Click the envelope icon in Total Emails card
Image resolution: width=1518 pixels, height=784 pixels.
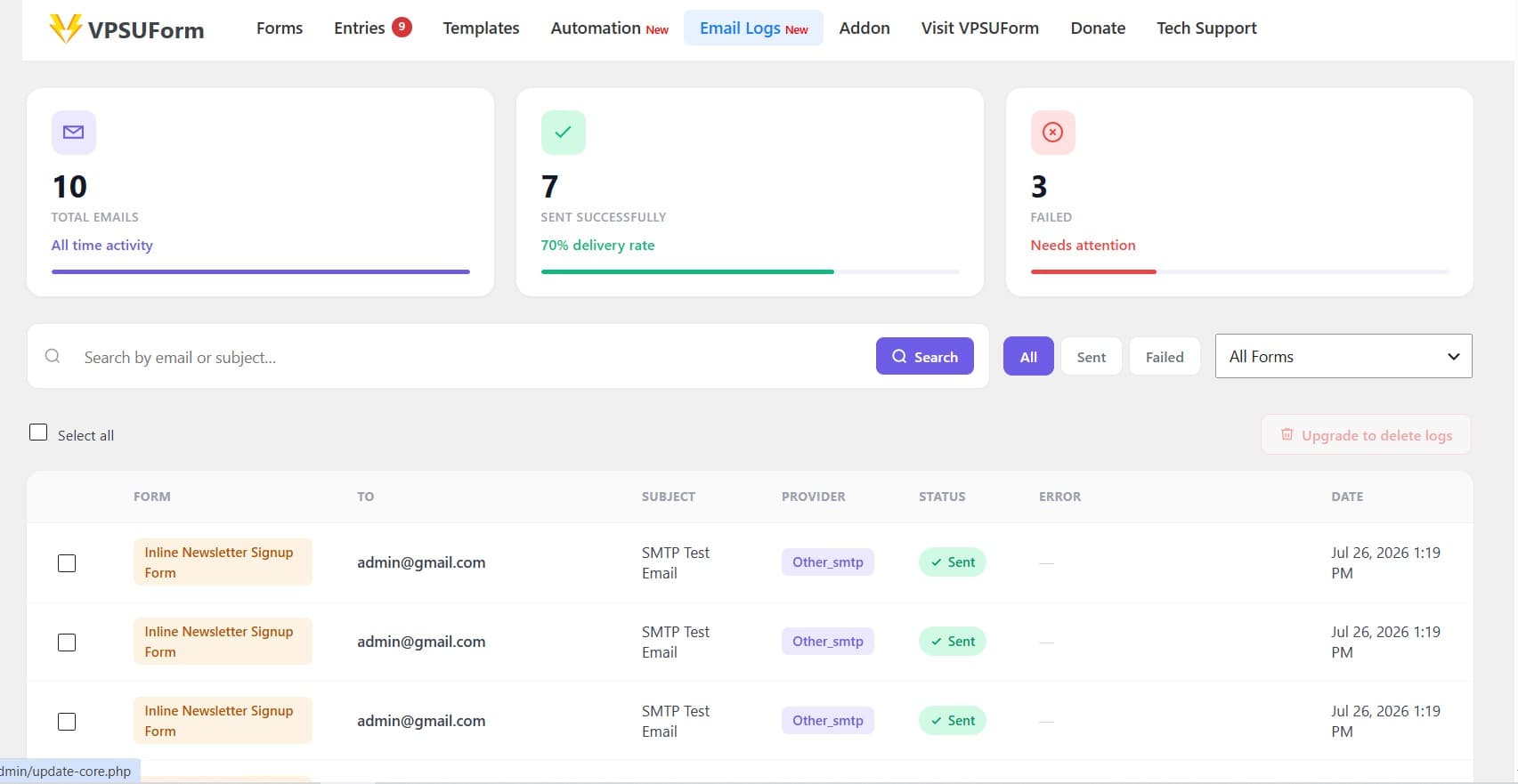74,133
